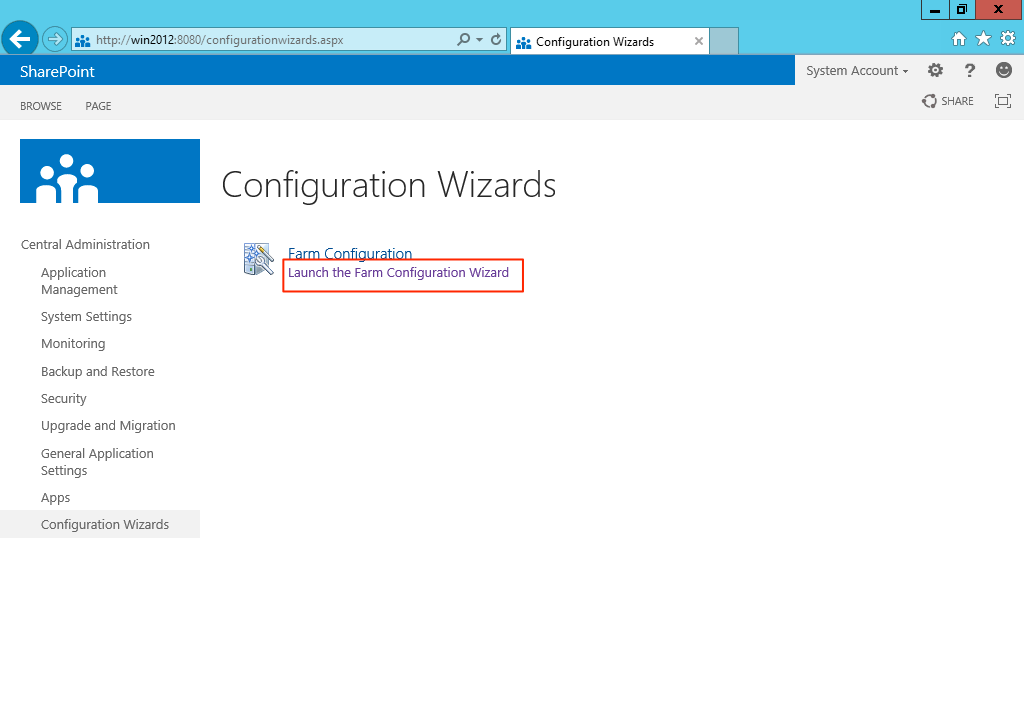Open the System Account dropdown menu
The image size is (1024, 728).
pos(857,71)
